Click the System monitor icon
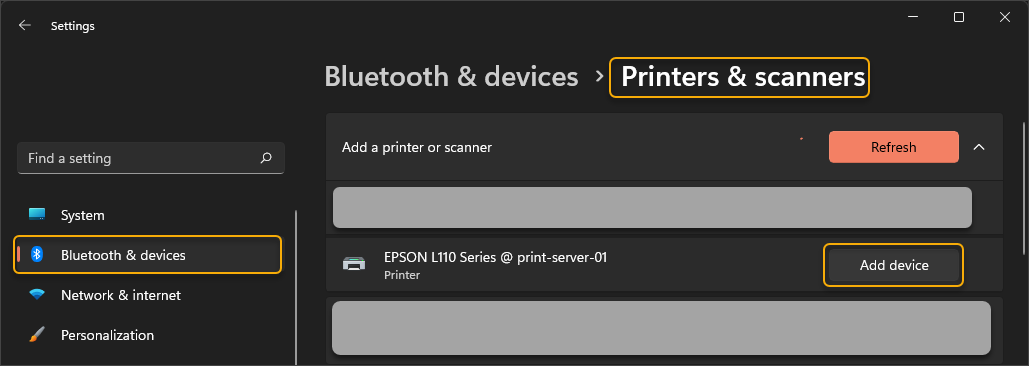Screen dimensions: 1029x366 point(37,214)
